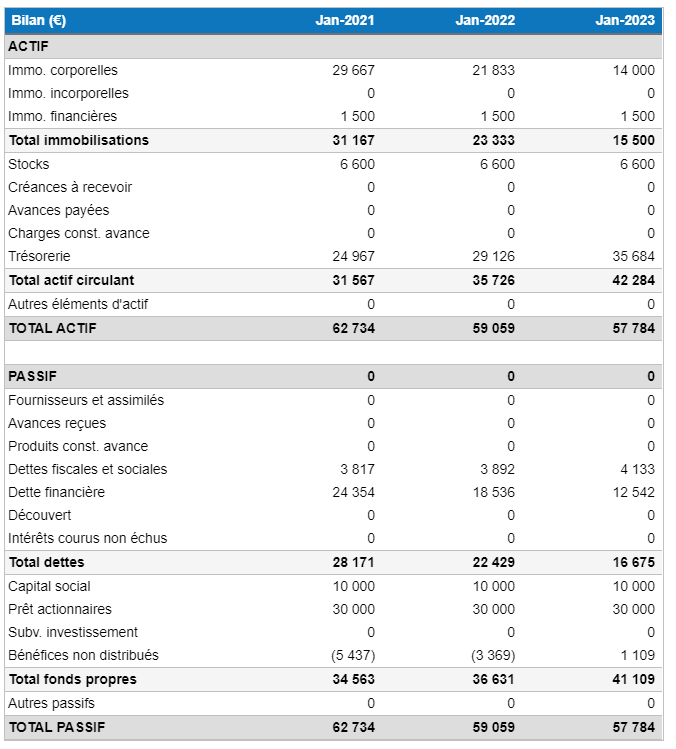Click Total fonds propres Jan-2023 value 41 109

634,679
